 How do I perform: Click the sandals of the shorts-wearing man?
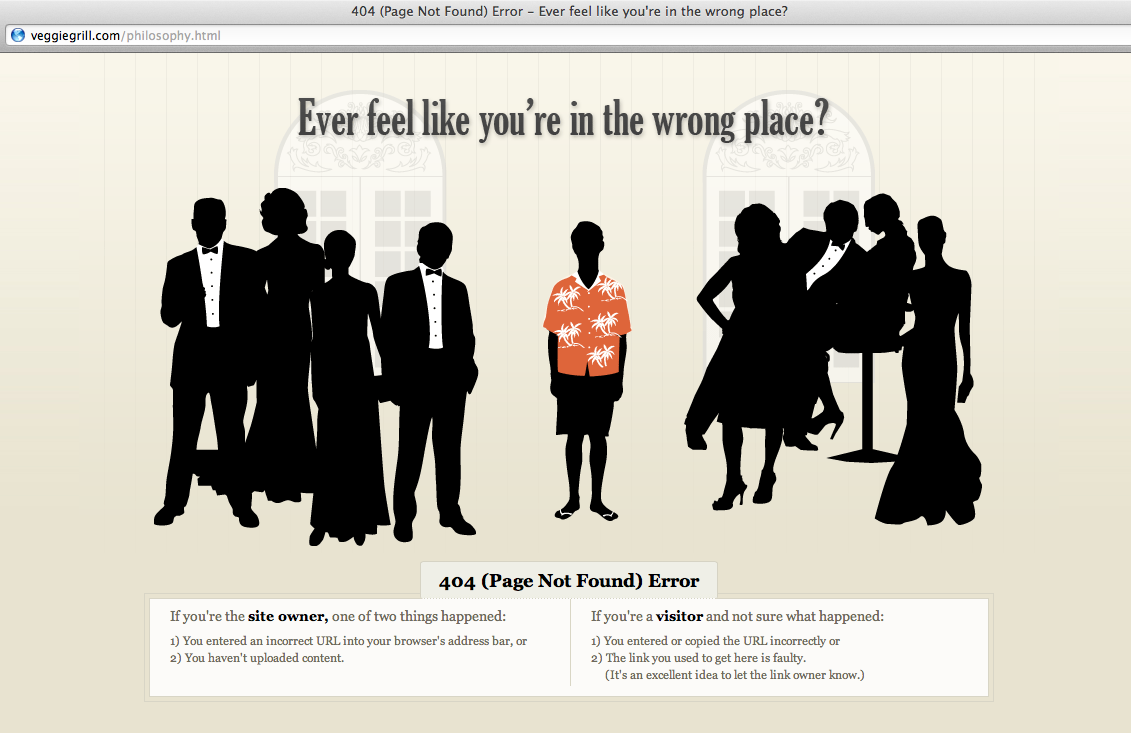click(586, 513)
